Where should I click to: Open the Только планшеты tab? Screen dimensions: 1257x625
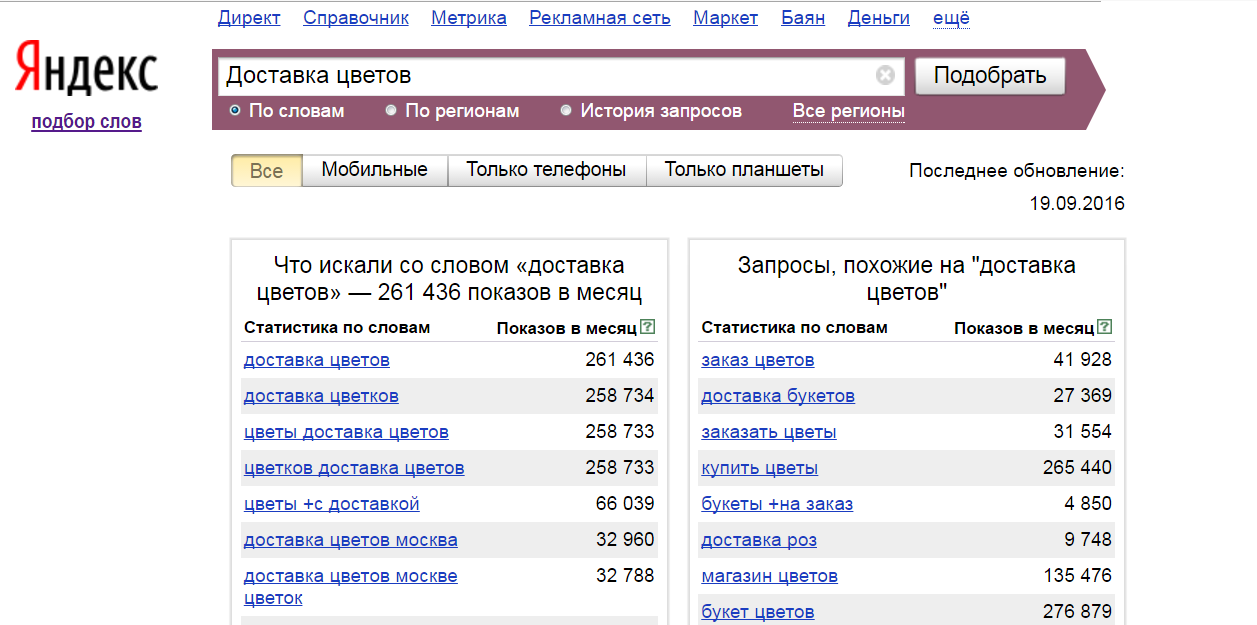point(744,170)
